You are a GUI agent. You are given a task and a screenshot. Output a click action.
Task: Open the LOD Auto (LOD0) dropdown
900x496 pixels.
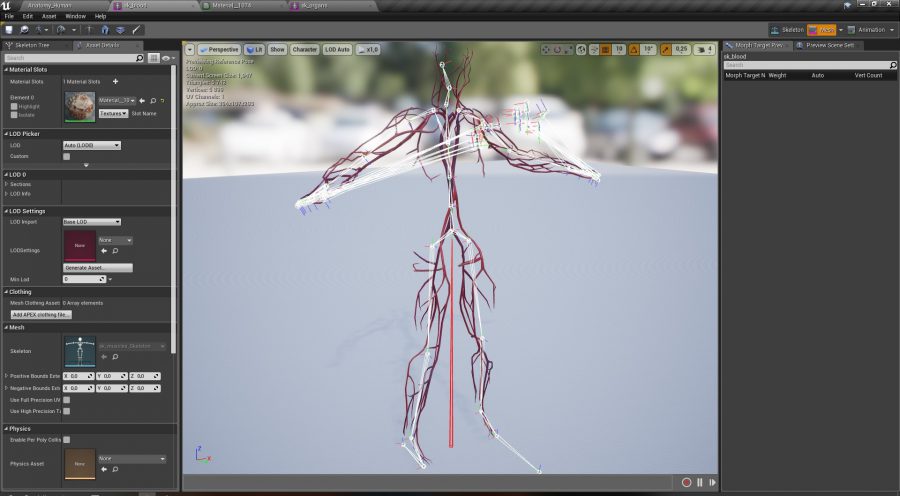click(92, 145)
